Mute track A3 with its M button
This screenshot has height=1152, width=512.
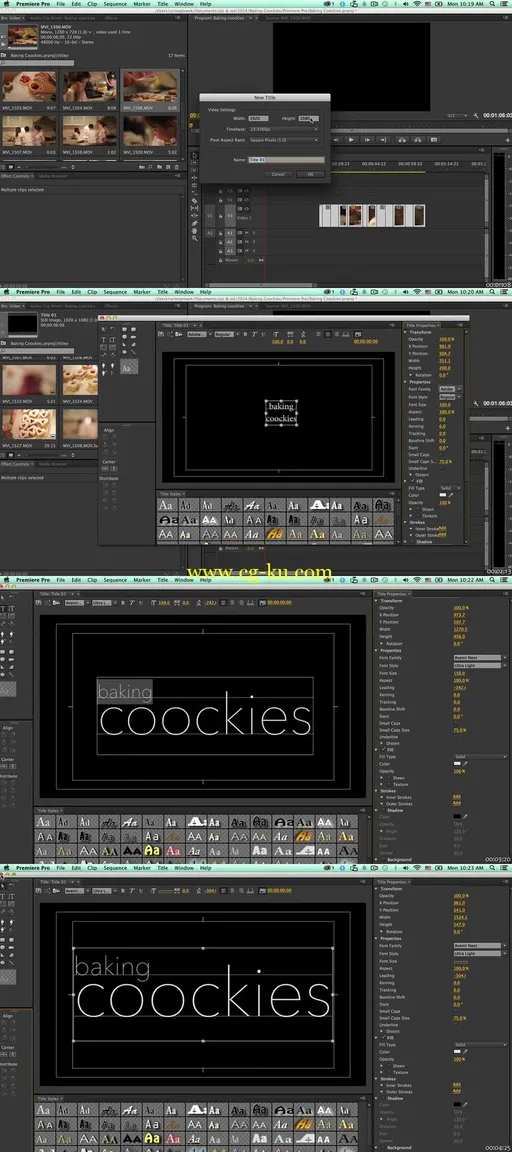246,249
